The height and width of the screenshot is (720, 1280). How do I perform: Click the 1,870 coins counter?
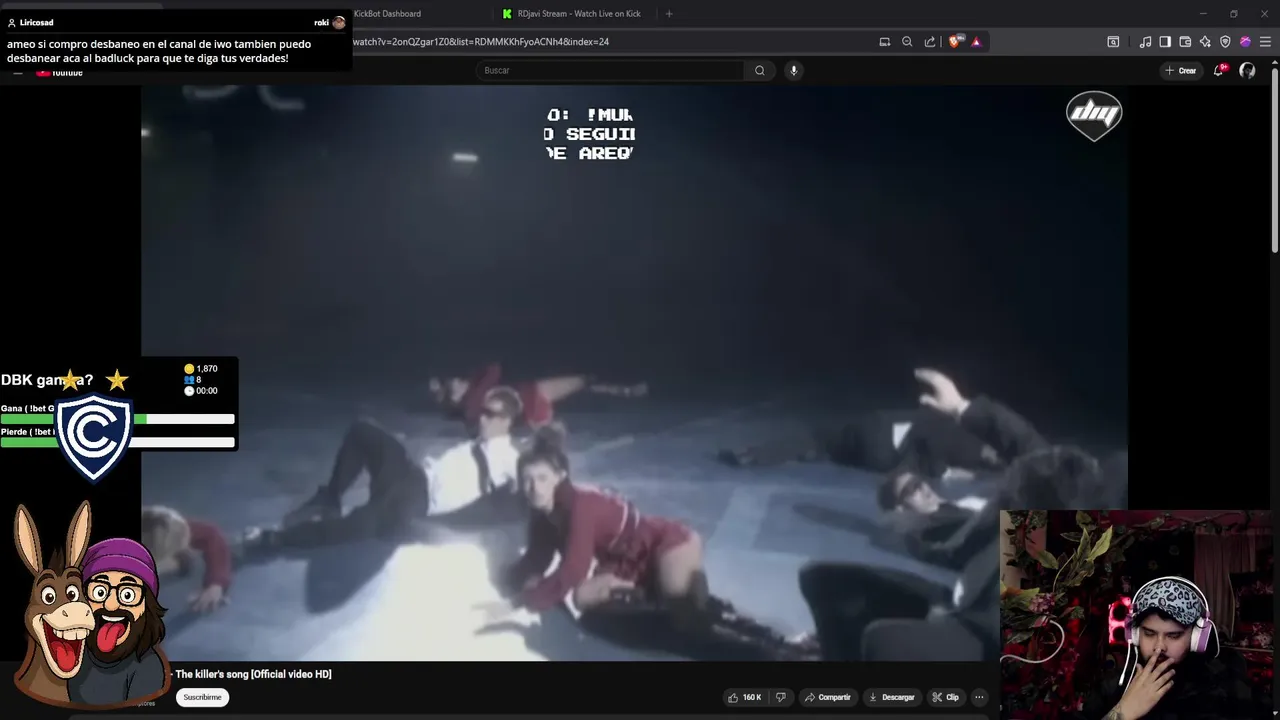point(201,369)
